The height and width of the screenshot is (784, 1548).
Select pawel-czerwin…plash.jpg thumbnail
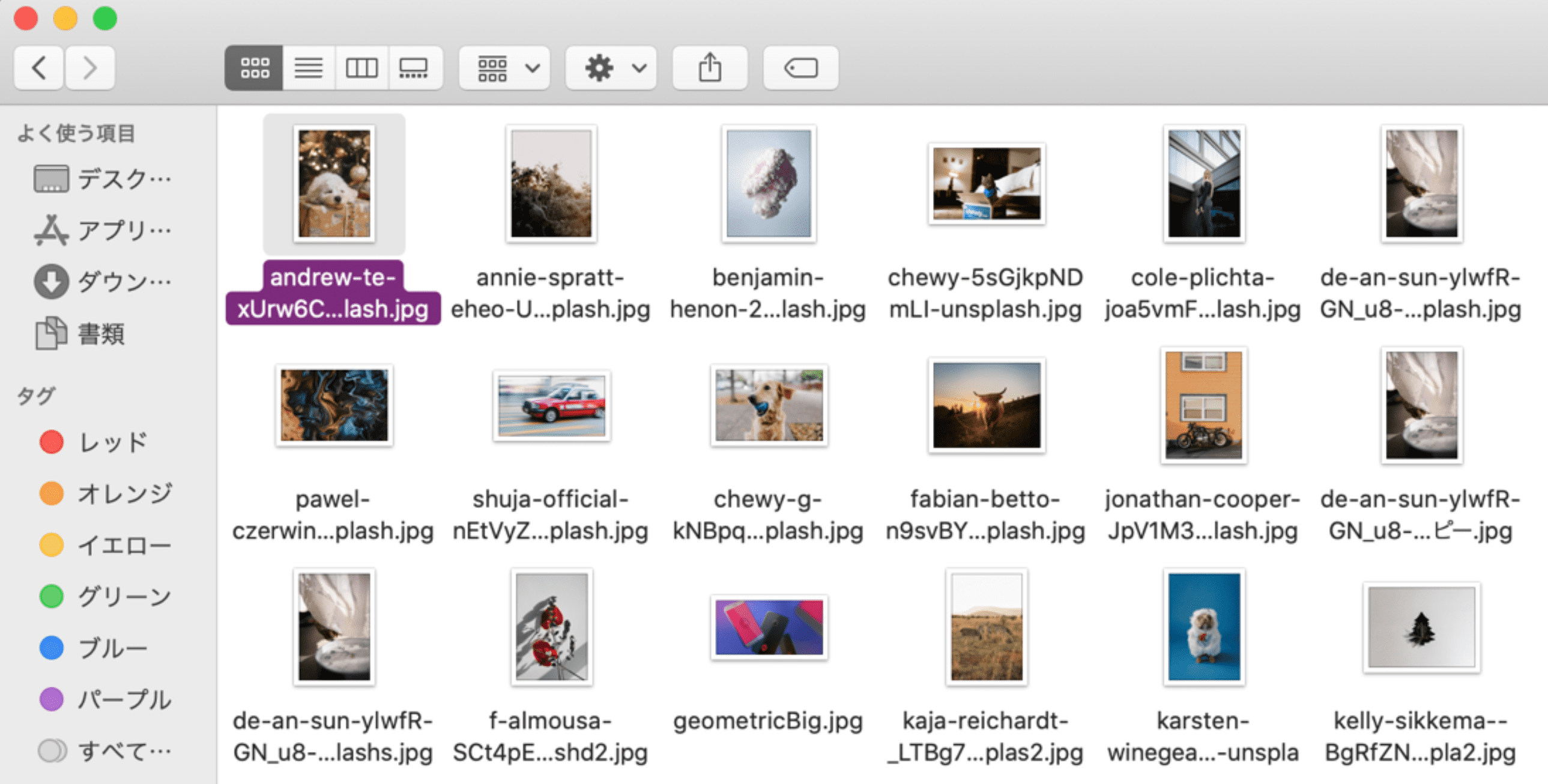334,406
